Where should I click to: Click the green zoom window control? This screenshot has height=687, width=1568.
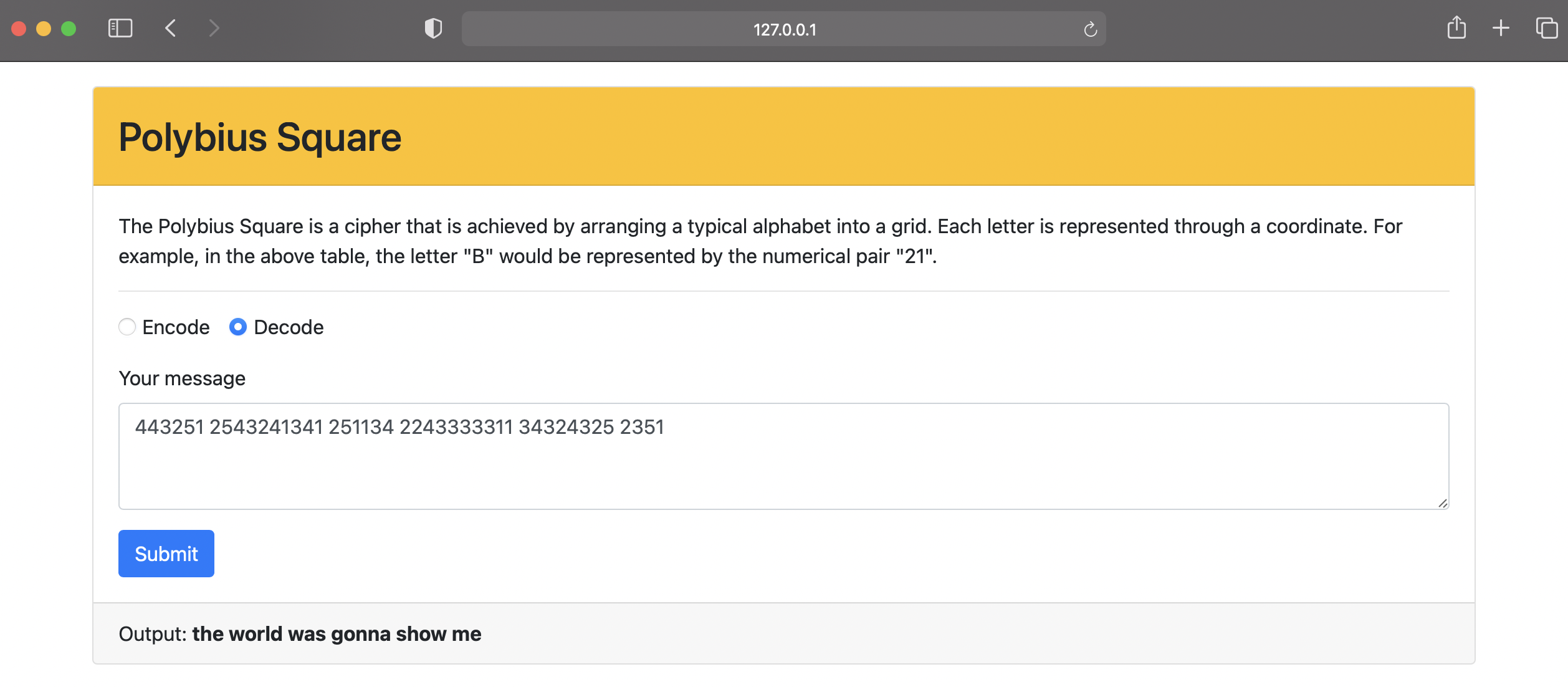69,28
